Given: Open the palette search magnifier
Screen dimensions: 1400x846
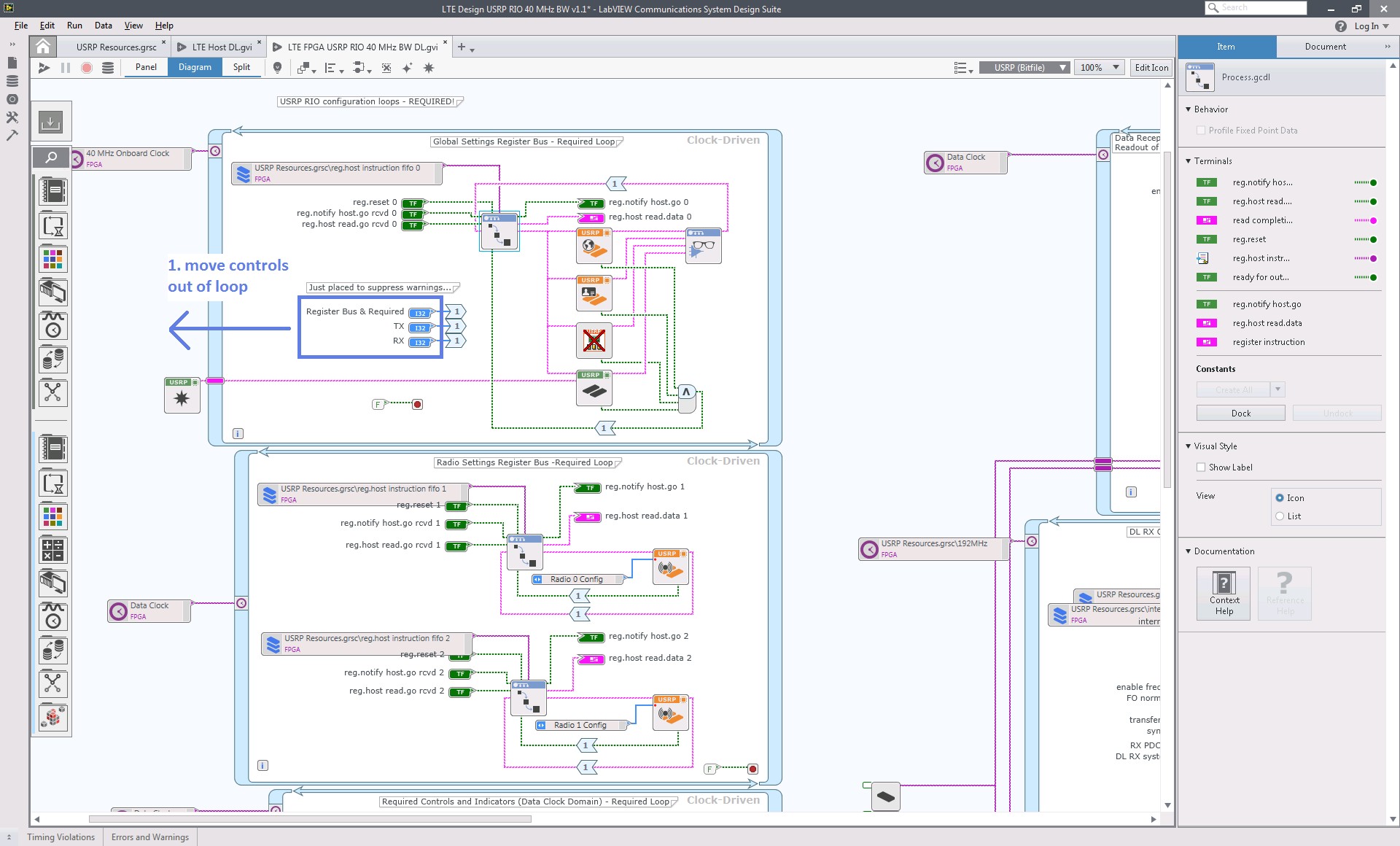Looking at the screenshot, I should [51, 157].
